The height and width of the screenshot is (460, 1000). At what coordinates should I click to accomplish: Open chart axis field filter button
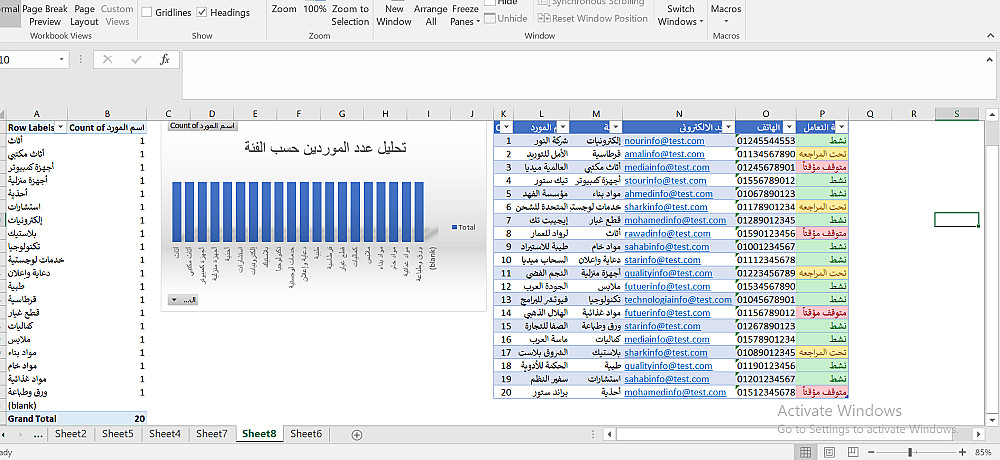pyautogui.click(x=182, y=300)
